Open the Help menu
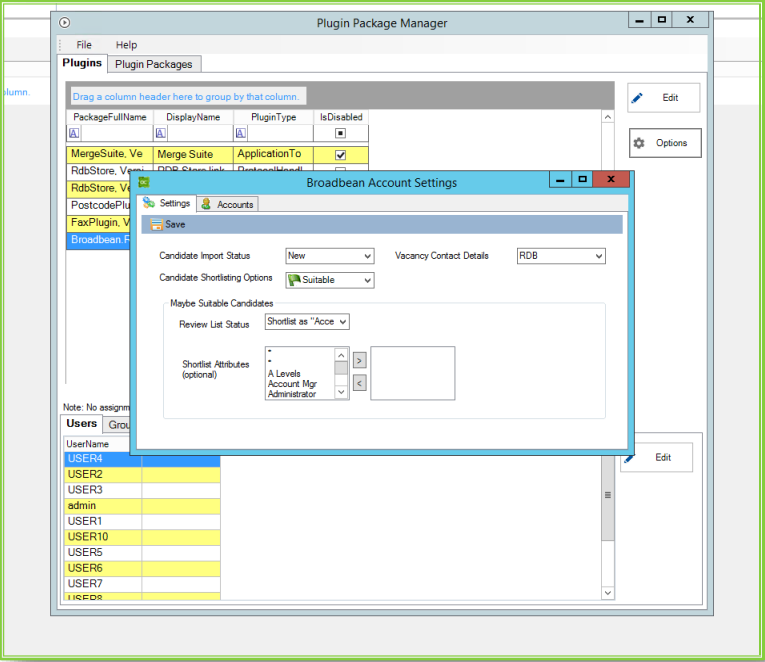The image size is (765, 662). (126, 45)
